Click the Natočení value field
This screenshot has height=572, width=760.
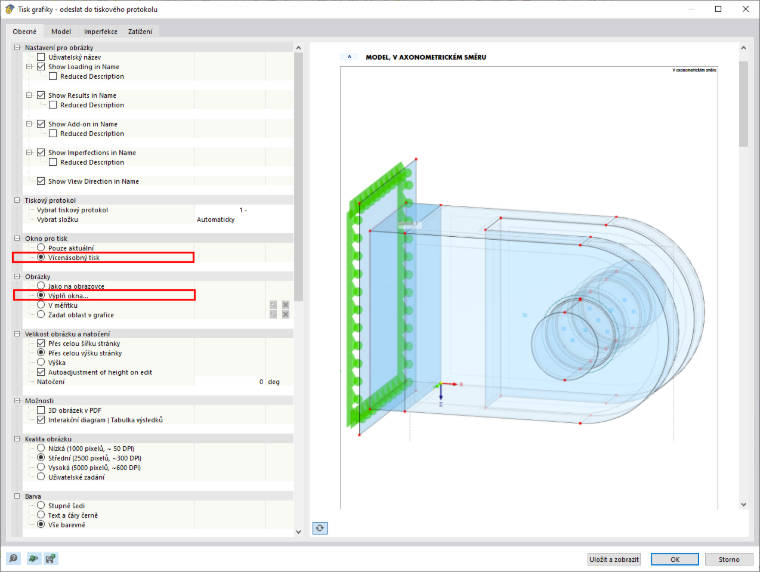click(x=230, y=381)
